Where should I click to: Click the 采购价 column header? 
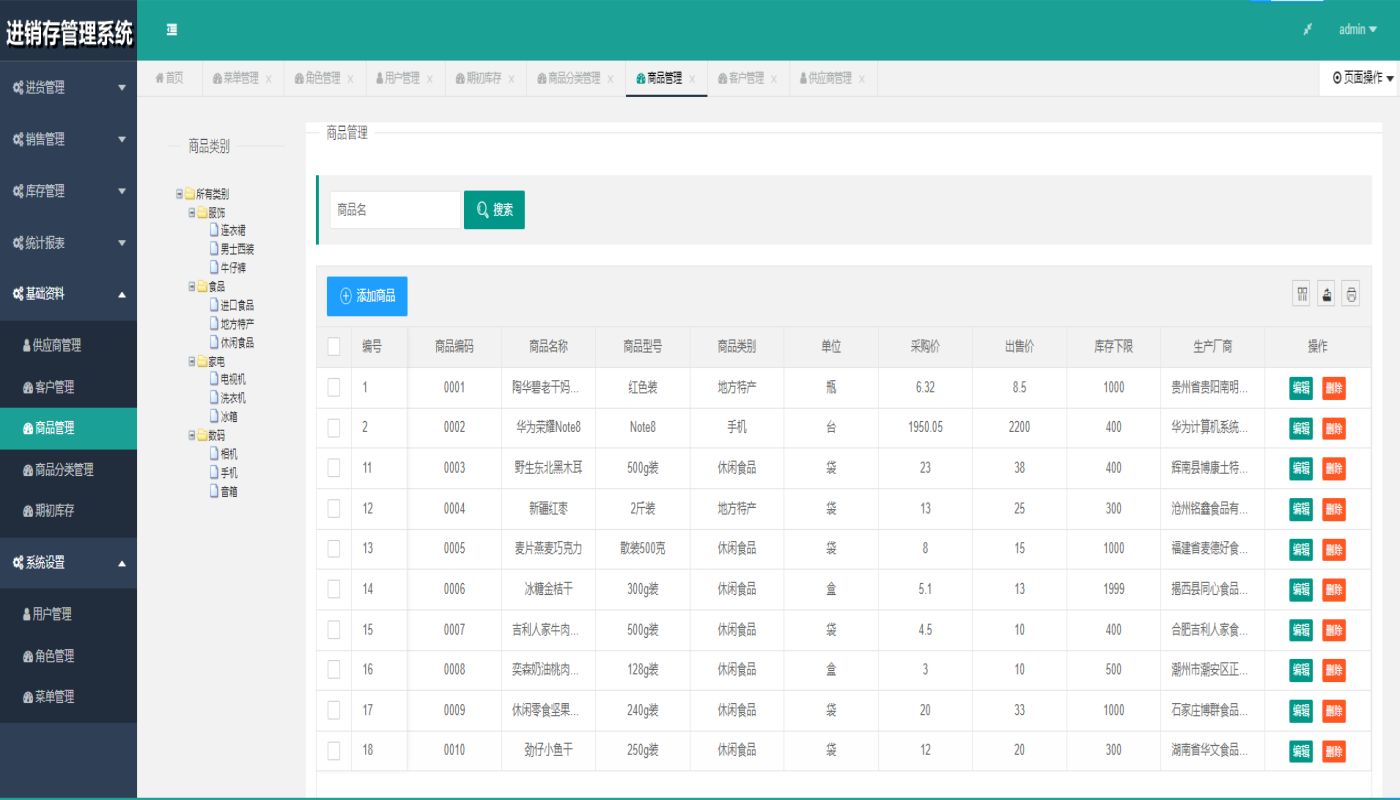tap(925, 347)
